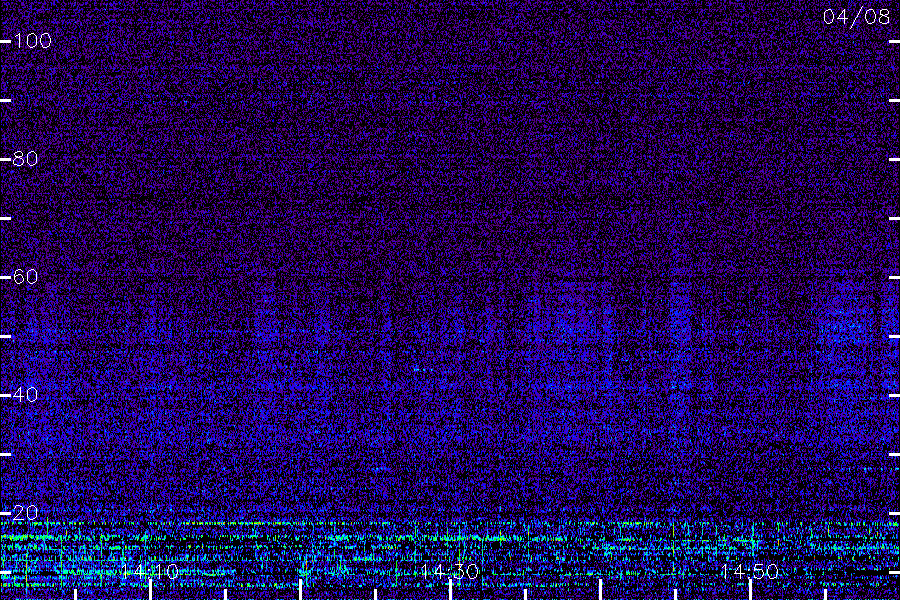Click the 60 frequency axis label
Viewport: 900px width, 600px height.
(x=26, y=277)
